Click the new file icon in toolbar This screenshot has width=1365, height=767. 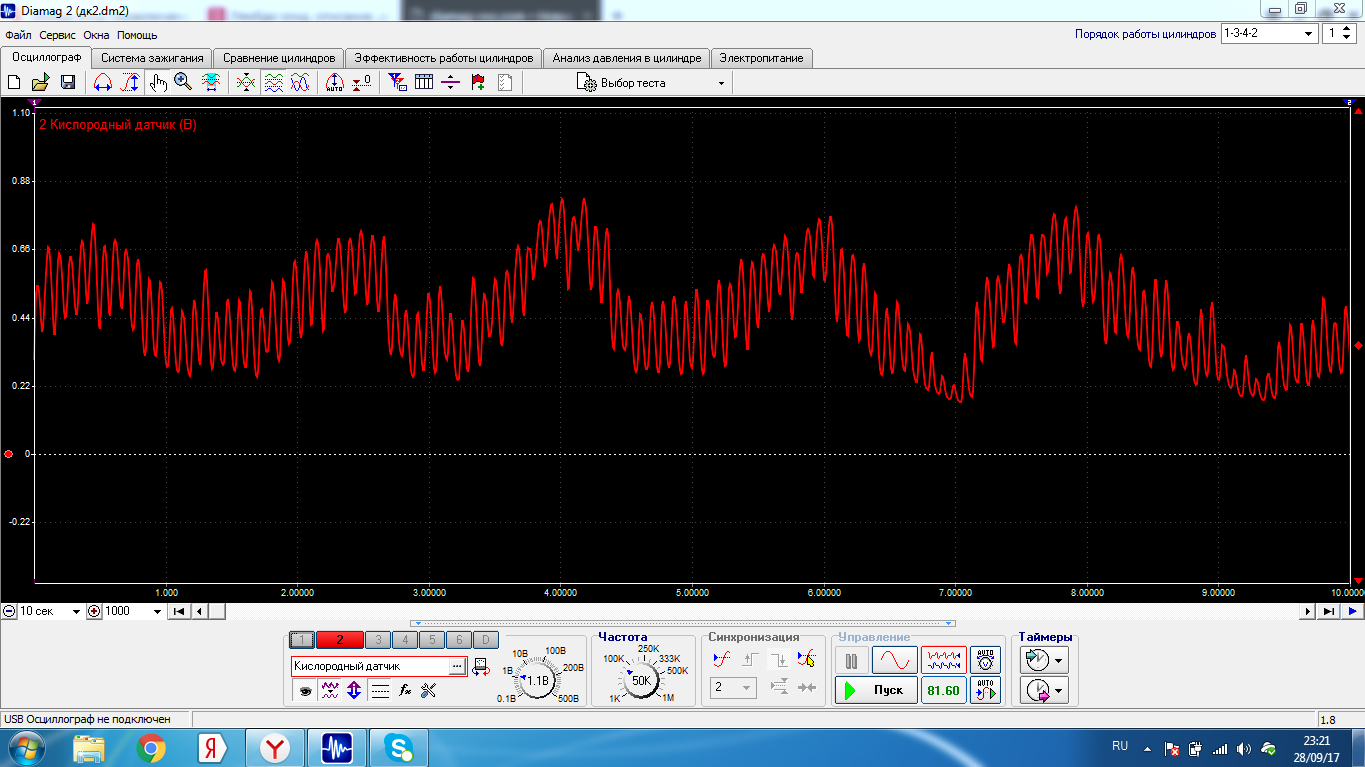[x=14, y=83]
